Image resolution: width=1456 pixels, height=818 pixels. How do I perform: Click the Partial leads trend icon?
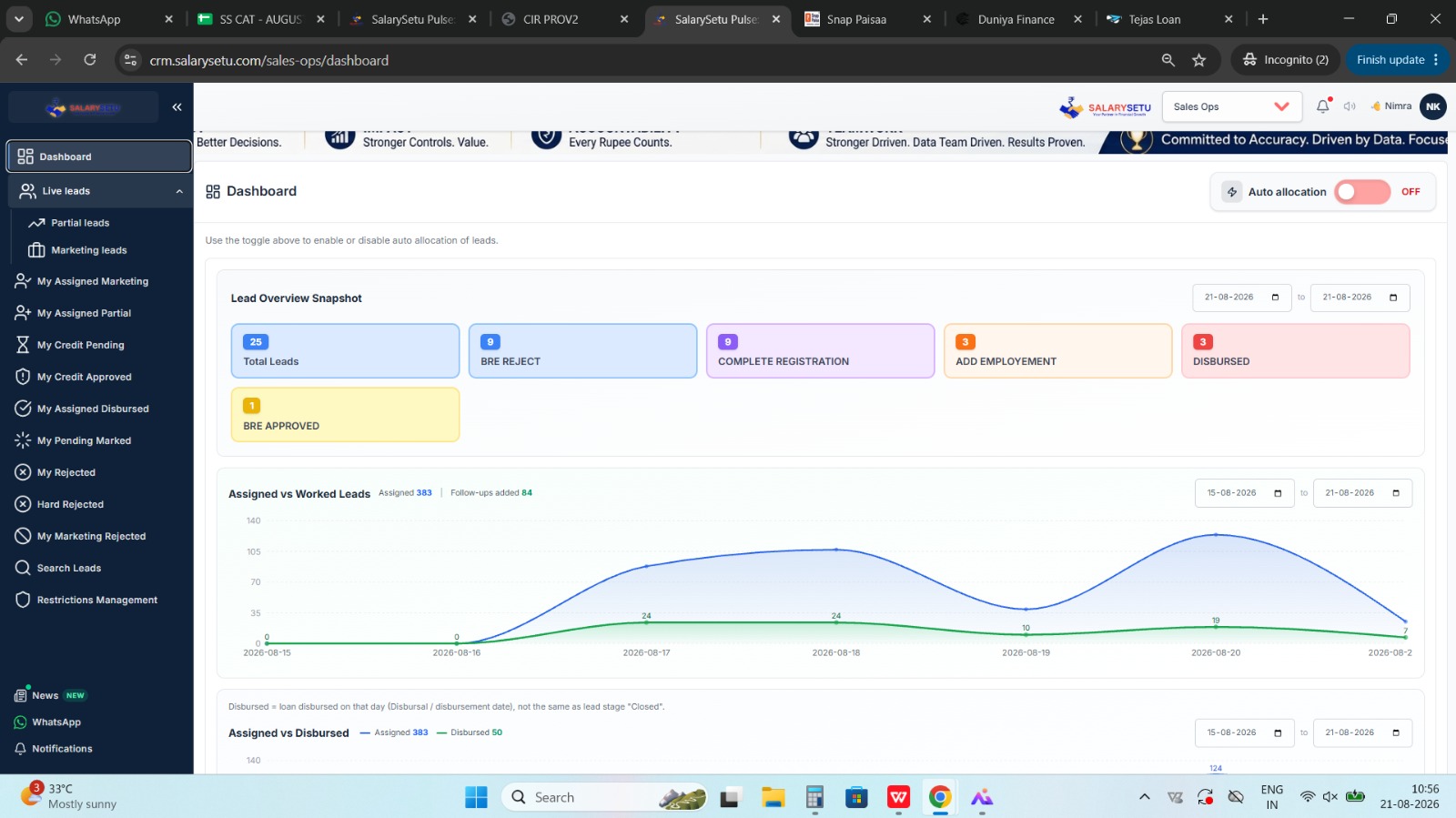coord(36,223)
